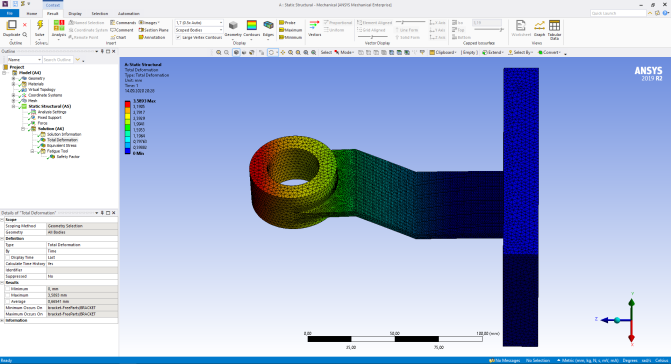Click the red legend color band
Image resolution: width=671 pixels, height=364 pixels.
point(128,104)
